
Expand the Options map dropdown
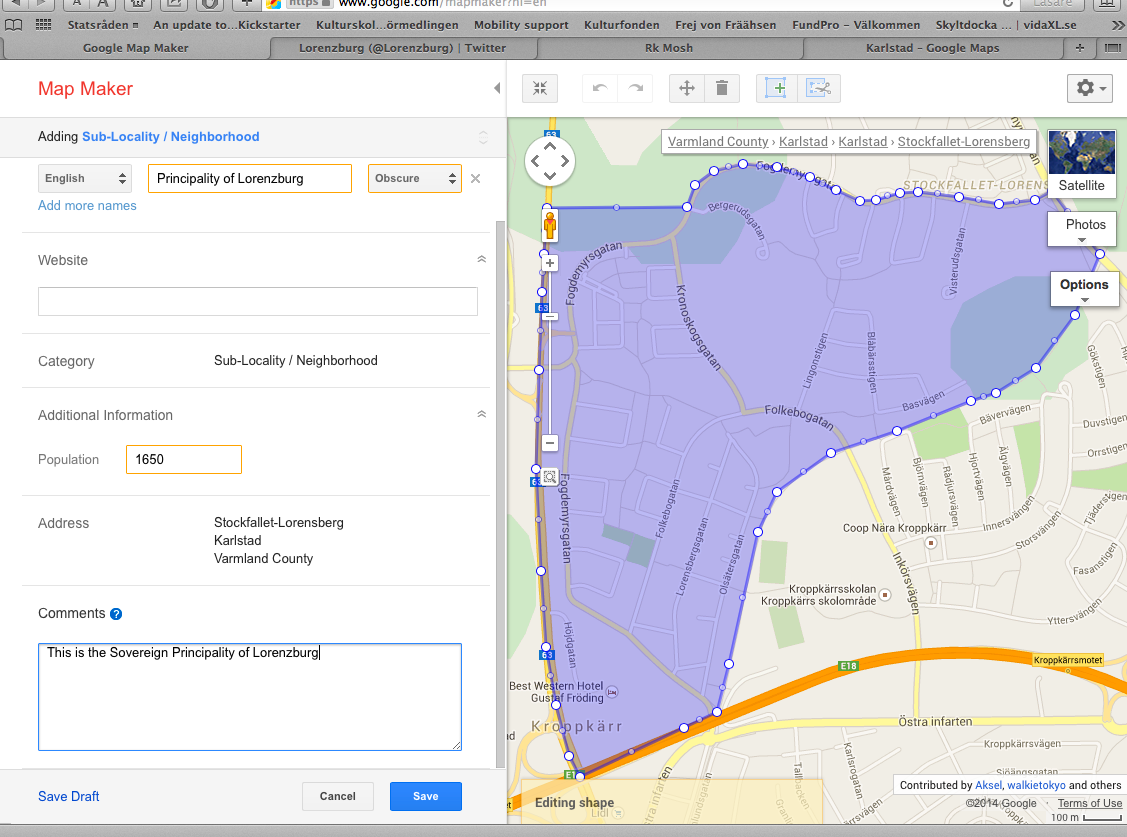1084,289
